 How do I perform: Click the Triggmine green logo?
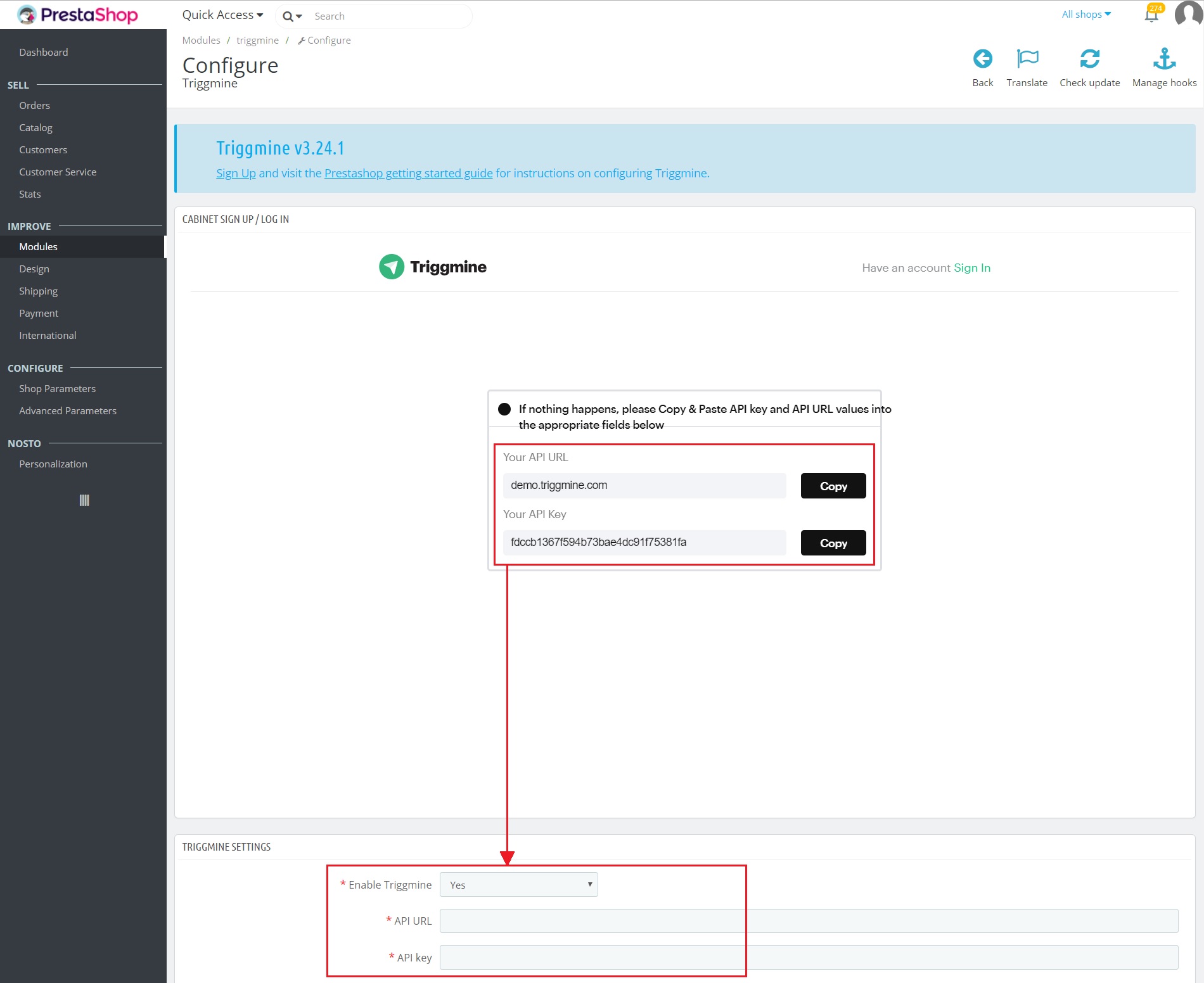[433, 267]
